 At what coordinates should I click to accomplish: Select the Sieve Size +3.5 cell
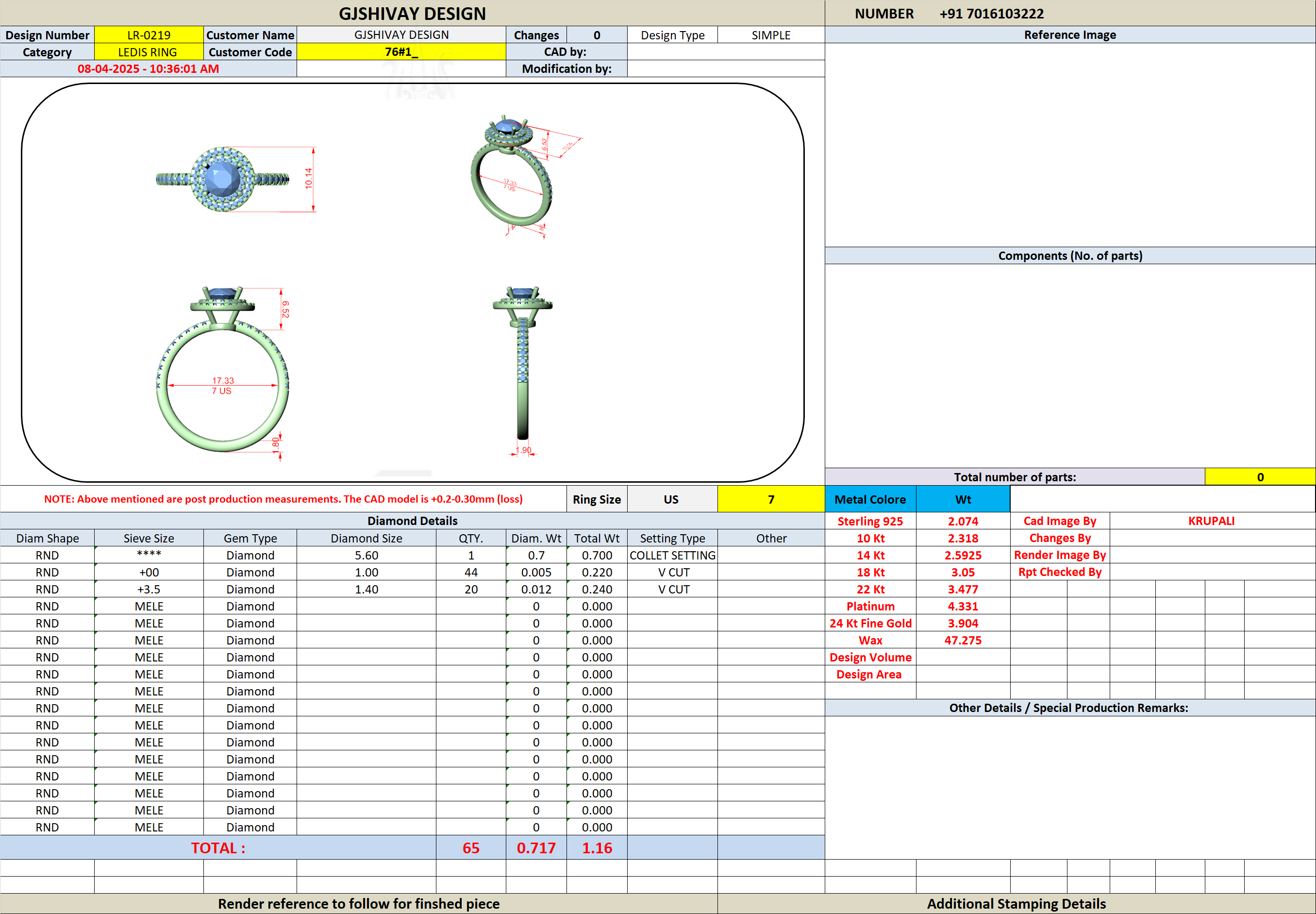pyautogui.click(x=149, y=589)
